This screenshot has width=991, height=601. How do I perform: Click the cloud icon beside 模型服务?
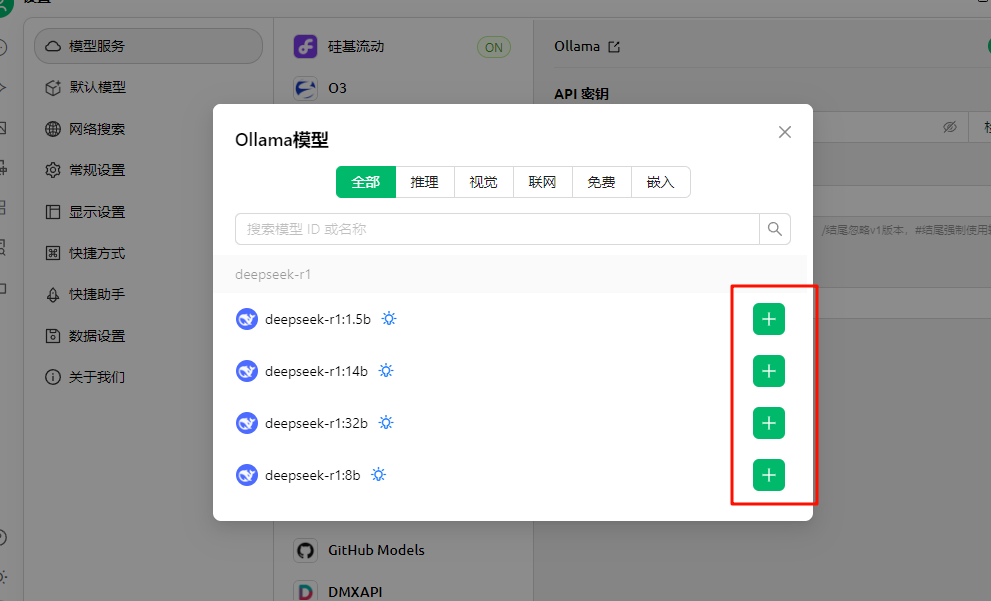(53, 46)
